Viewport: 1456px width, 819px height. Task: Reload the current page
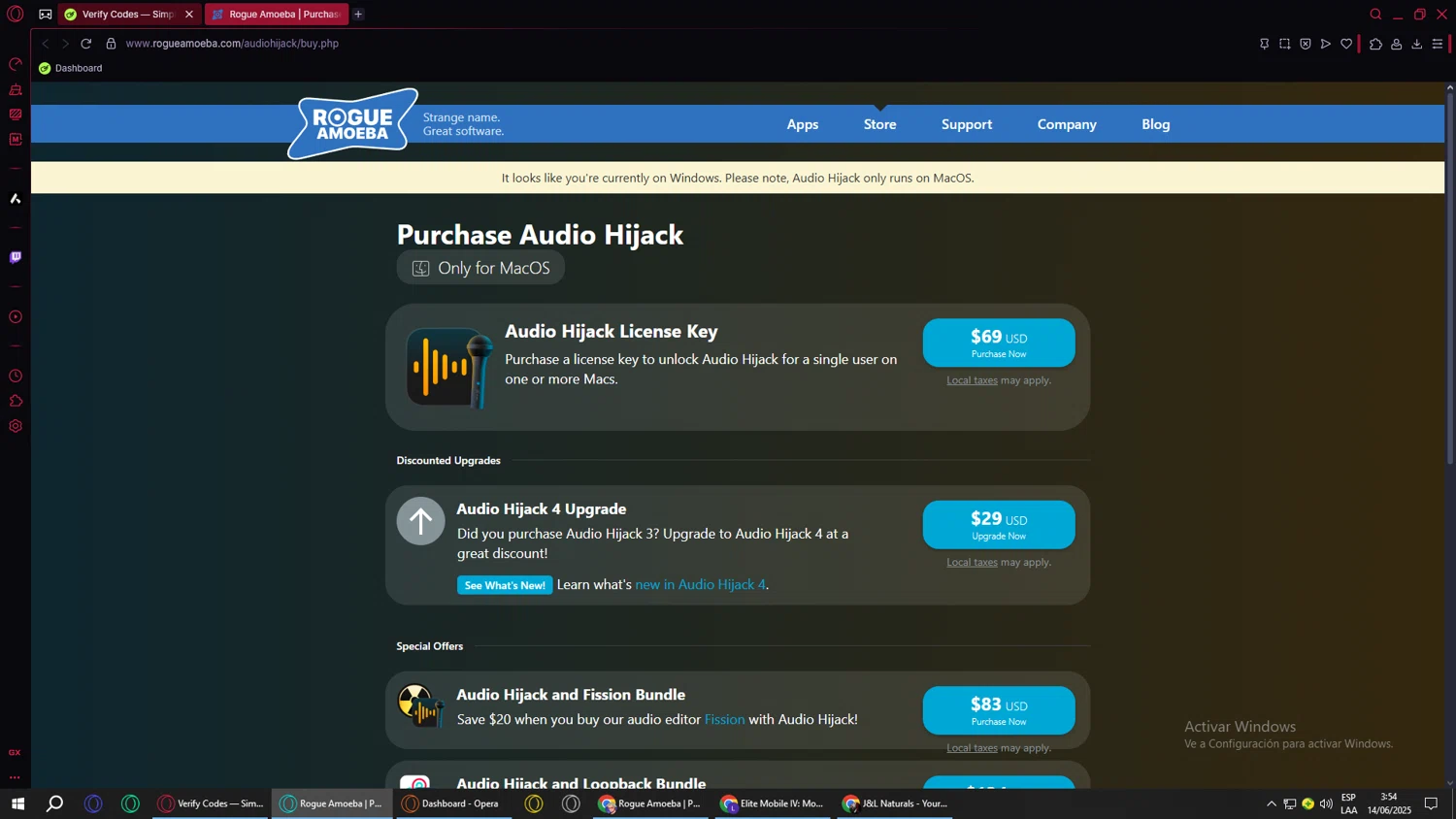click(86, 44)
